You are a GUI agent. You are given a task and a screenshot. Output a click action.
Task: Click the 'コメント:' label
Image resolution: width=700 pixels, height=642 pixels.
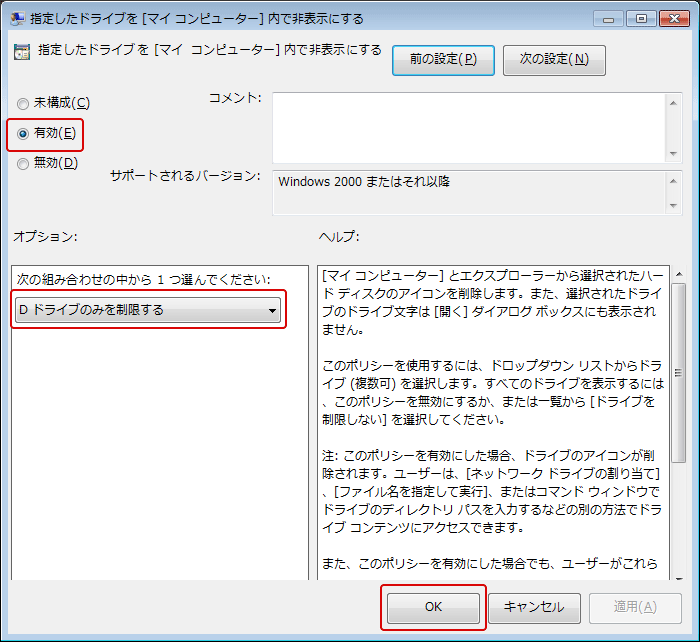pos(235,97)
